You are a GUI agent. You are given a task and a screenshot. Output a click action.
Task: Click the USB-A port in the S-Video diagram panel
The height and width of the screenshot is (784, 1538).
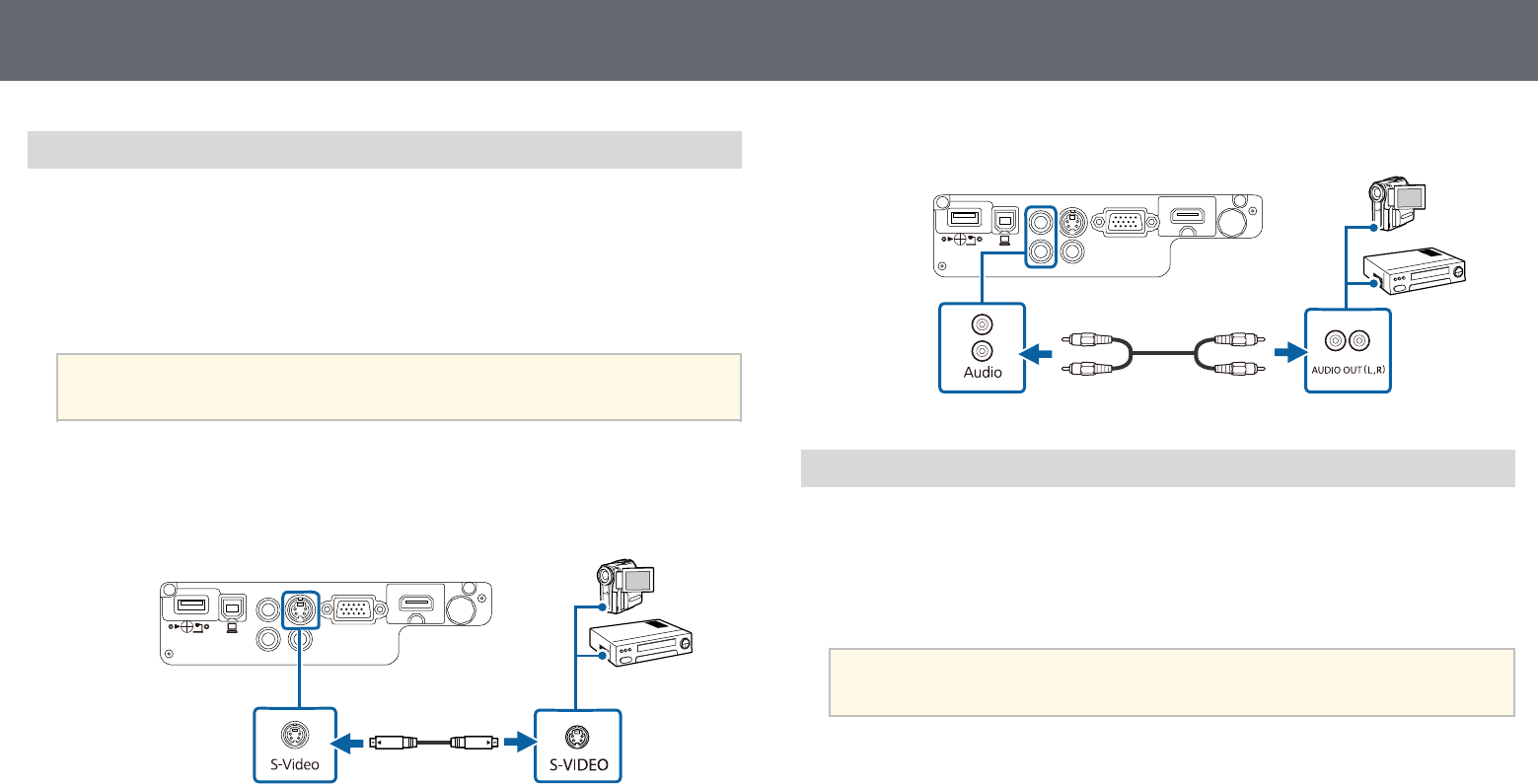[191, 604]
